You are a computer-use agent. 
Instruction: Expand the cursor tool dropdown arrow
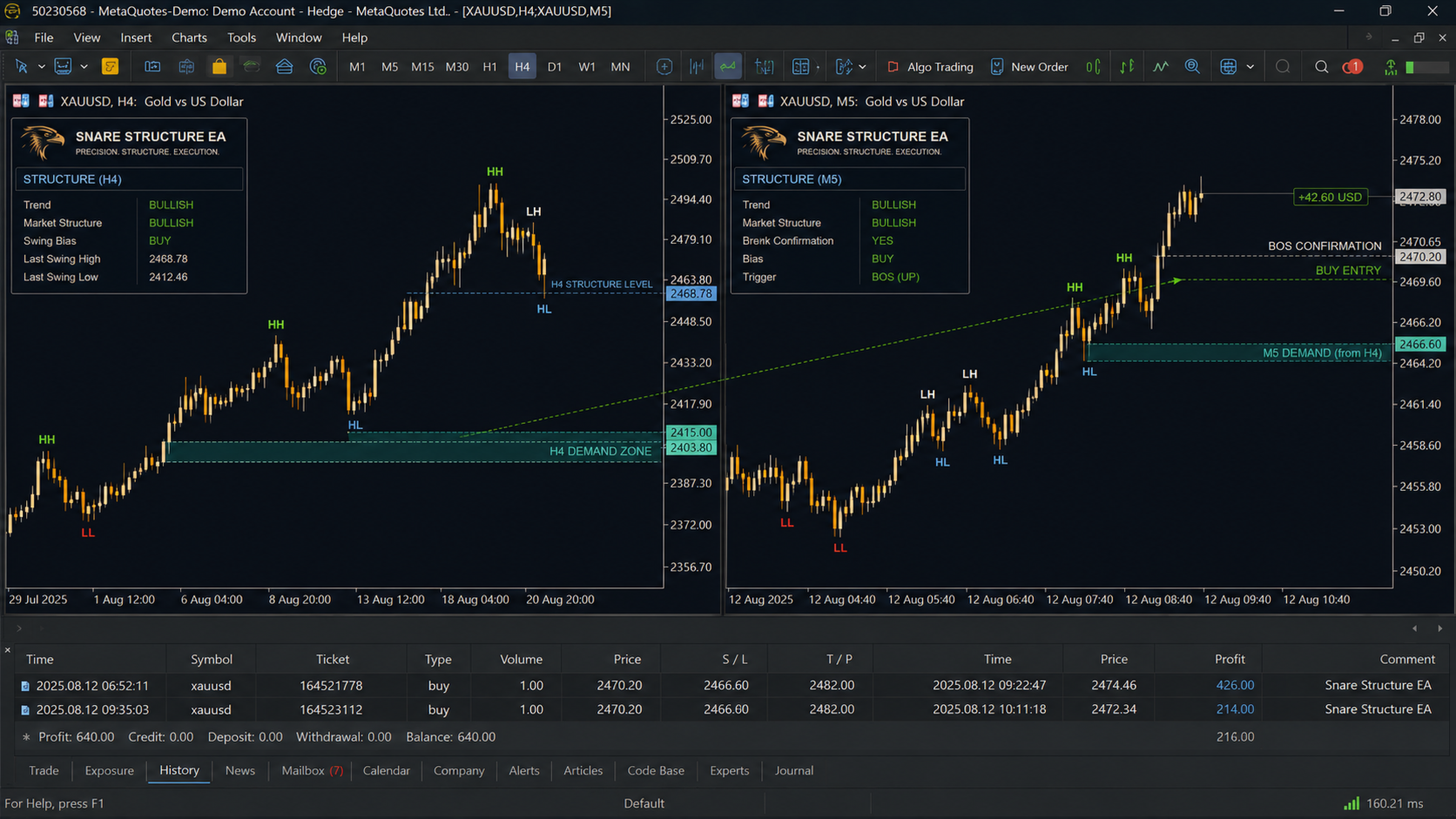(41, 66)
